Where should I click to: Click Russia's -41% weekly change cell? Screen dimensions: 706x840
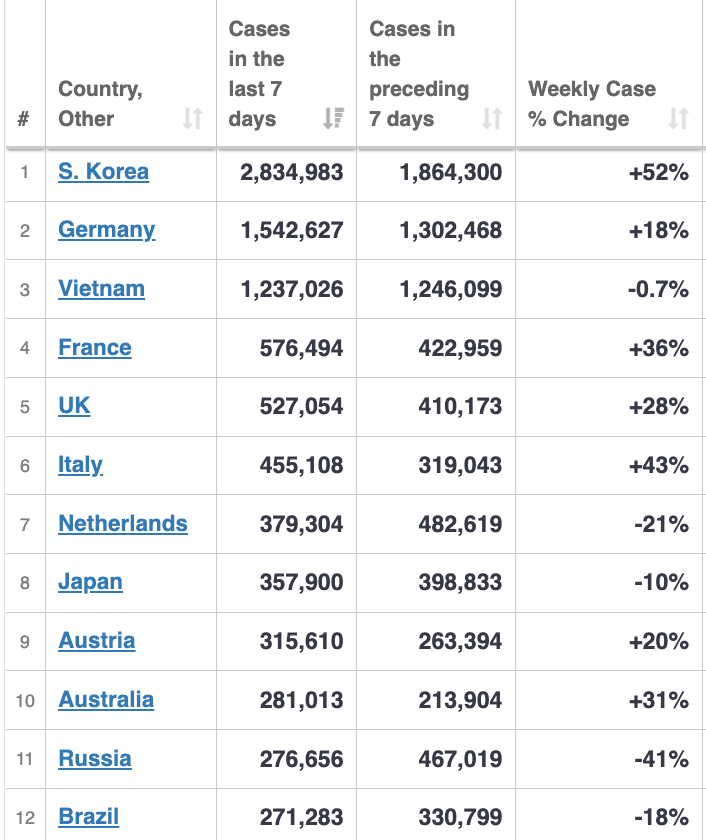[661, 759]
